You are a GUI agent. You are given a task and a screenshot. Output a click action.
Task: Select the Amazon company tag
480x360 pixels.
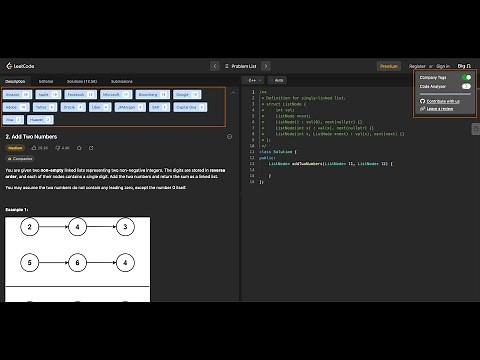pos(17,95)
